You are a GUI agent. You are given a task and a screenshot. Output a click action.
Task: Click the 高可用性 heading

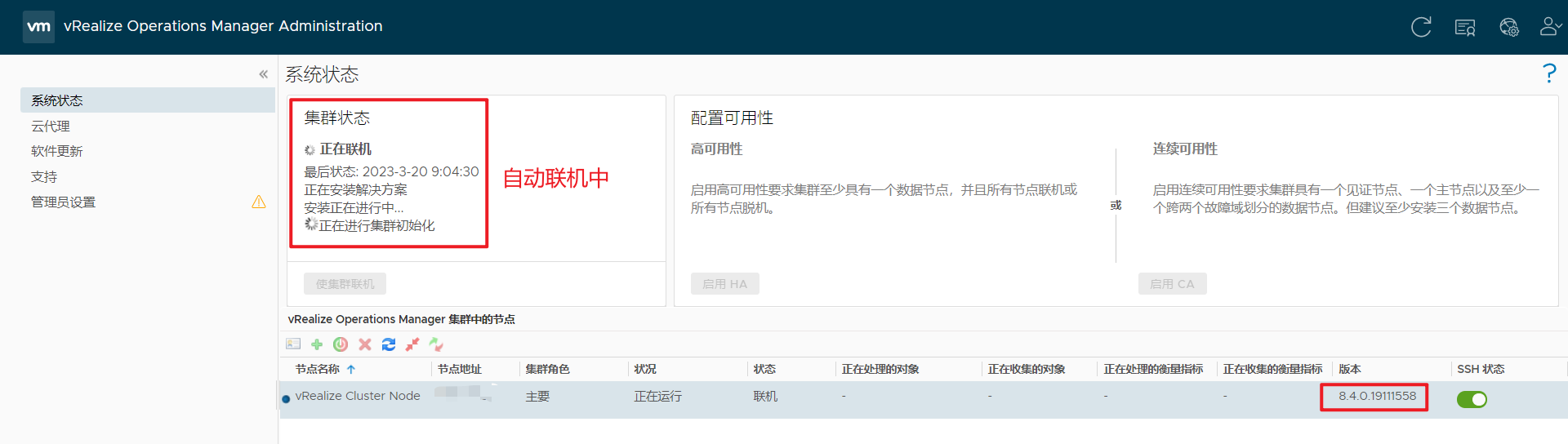(x=716, y=149)
